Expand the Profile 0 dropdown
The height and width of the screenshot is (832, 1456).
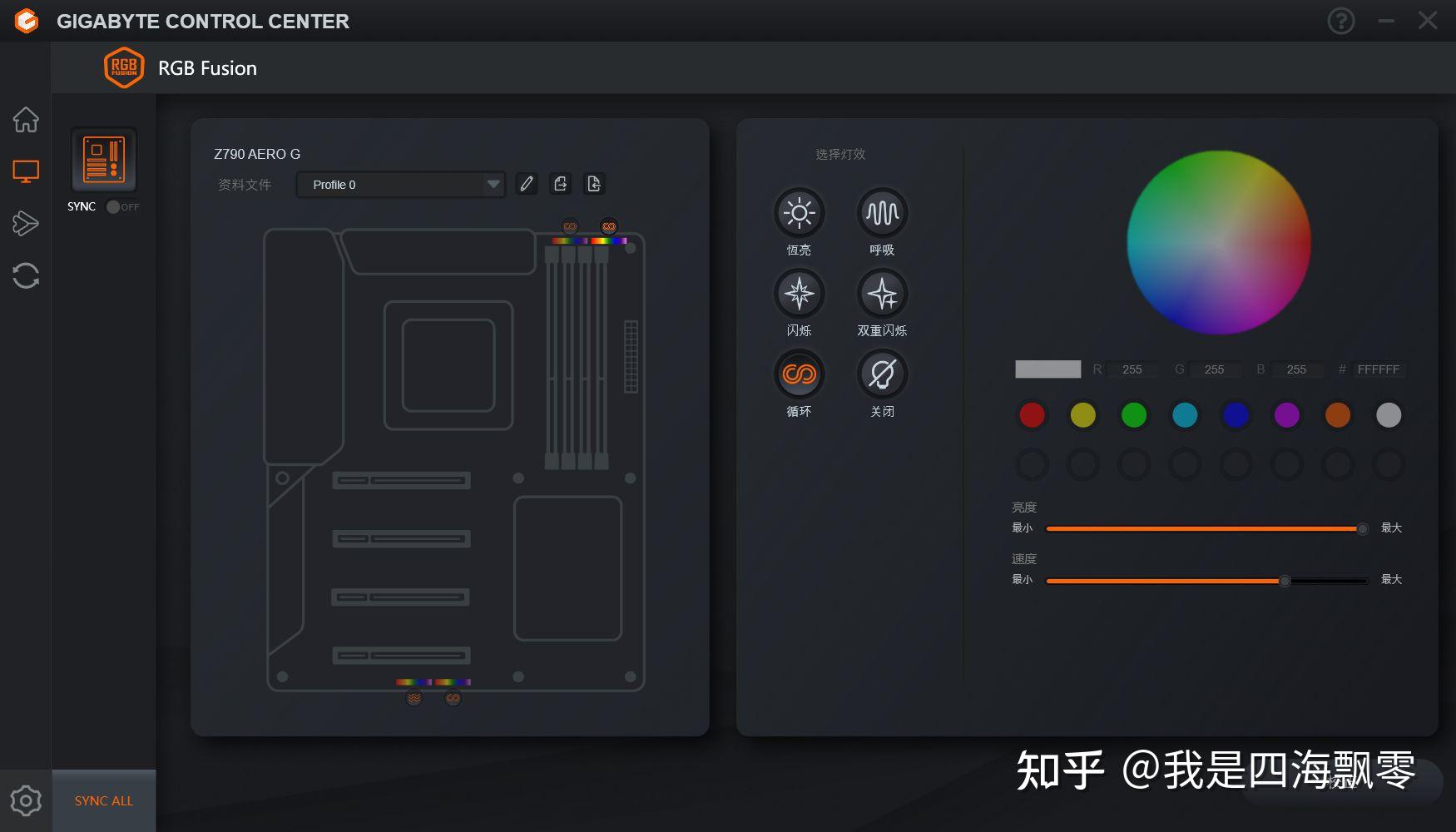pyautogui.click(x=401, y=185)
